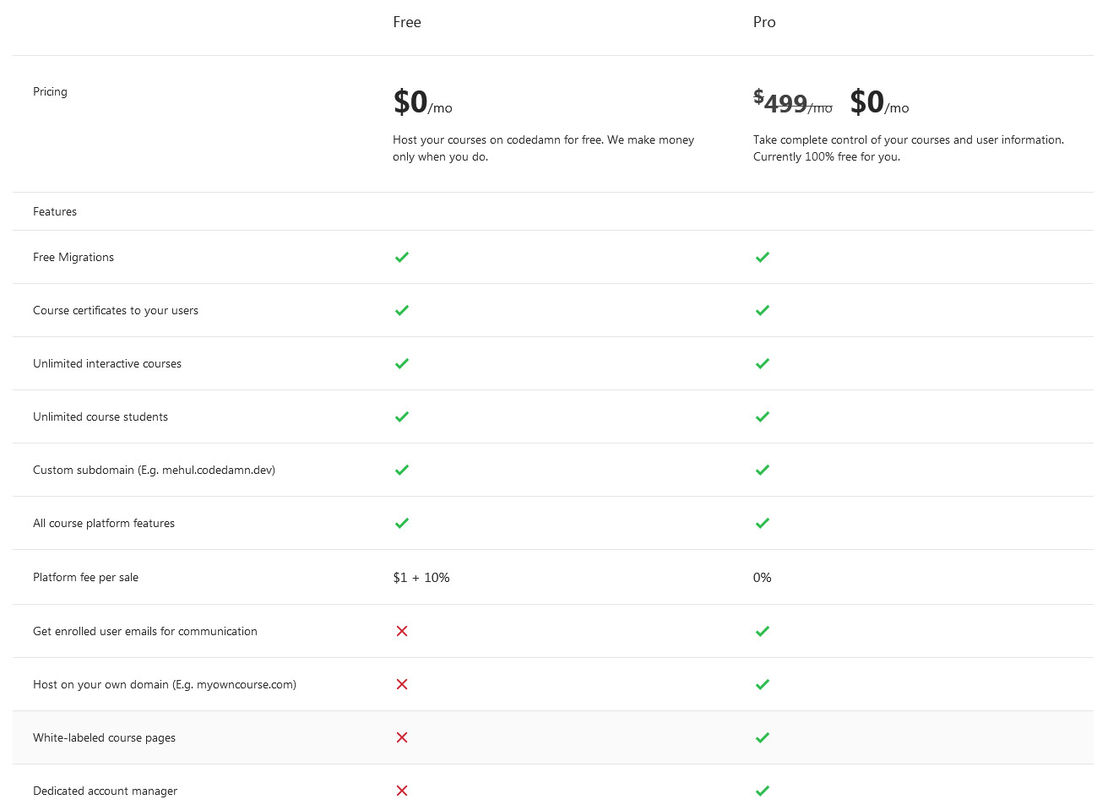1108x811 pixels.
Task: Click the Pro checkmark for Dedicated account manager
Action: click(762, 790)
